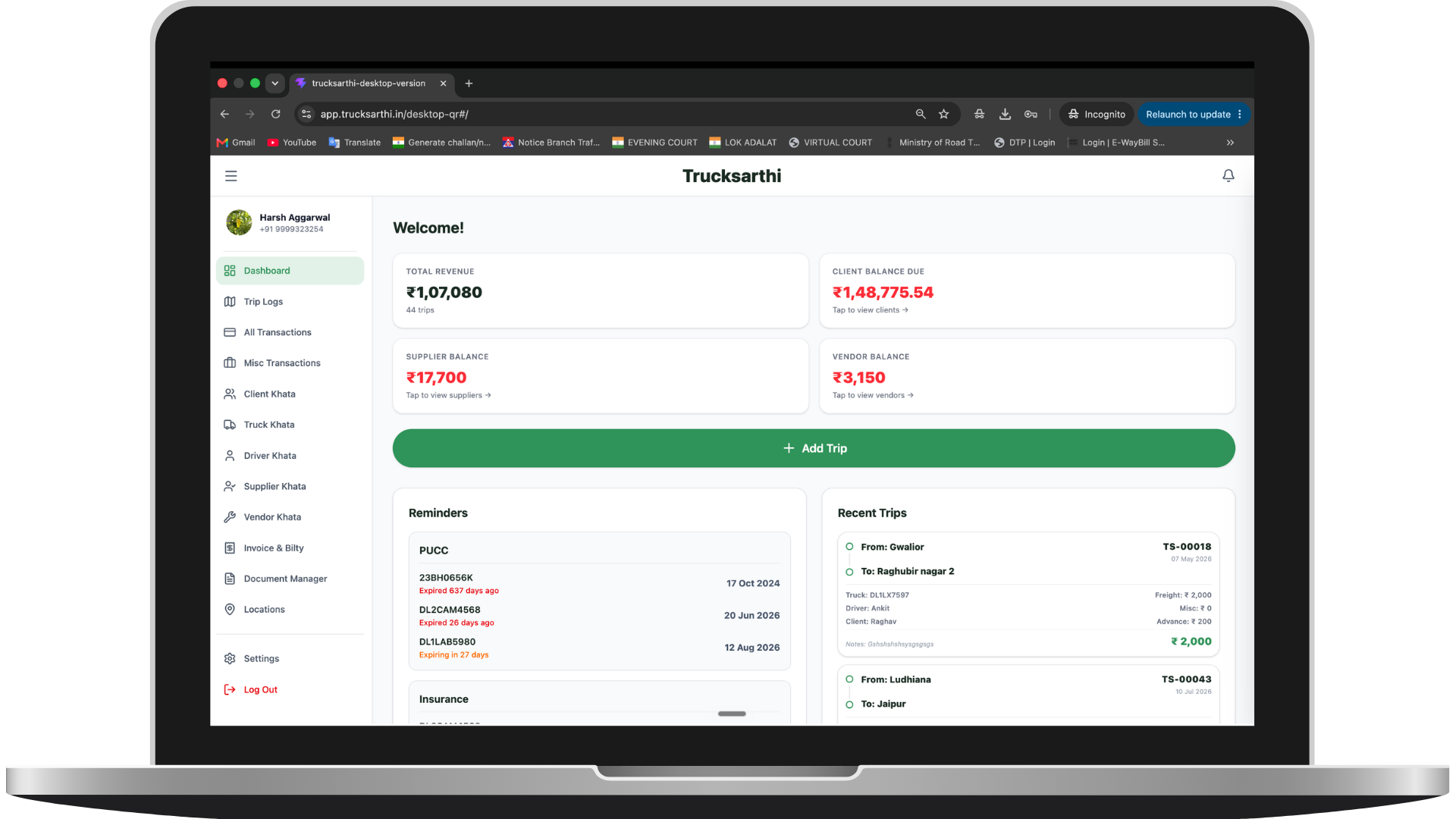Click the green Add Trip button
Image resolution: width=1456 pixels, height=819 pixels.
tap(814, 448)
